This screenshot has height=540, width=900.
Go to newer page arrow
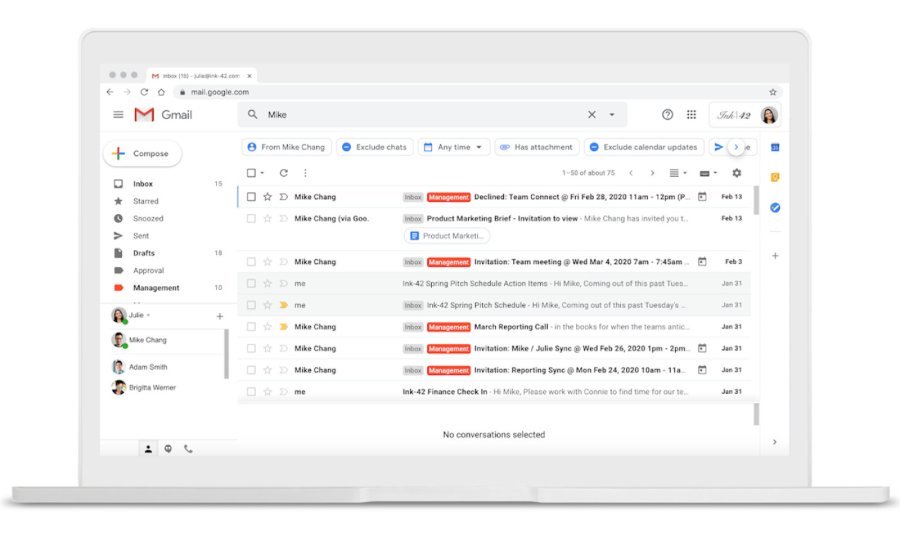pyautogui.click(x=631, y=173)
